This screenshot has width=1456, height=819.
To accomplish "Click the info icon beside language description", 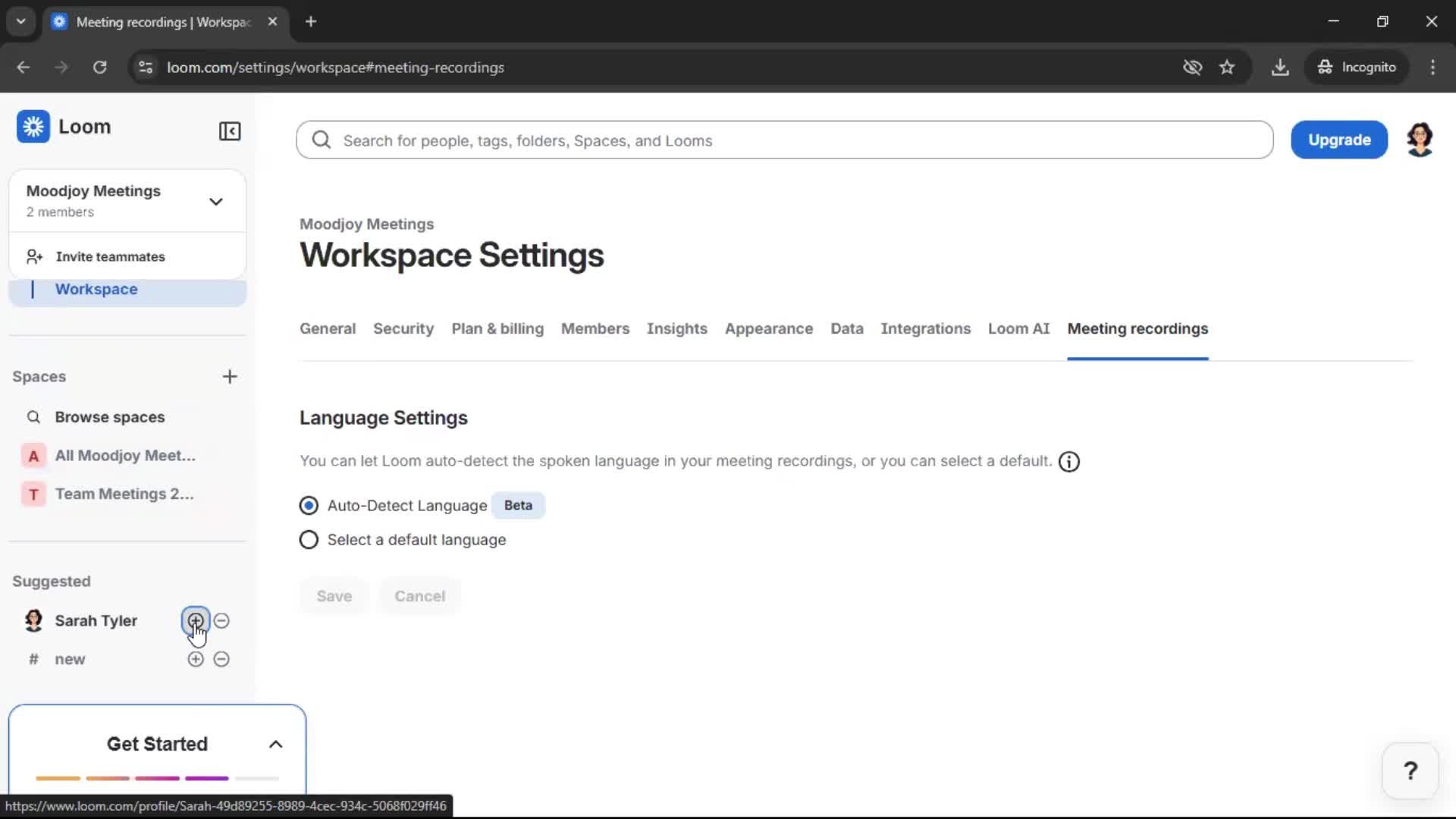I will click(1068, 461).
